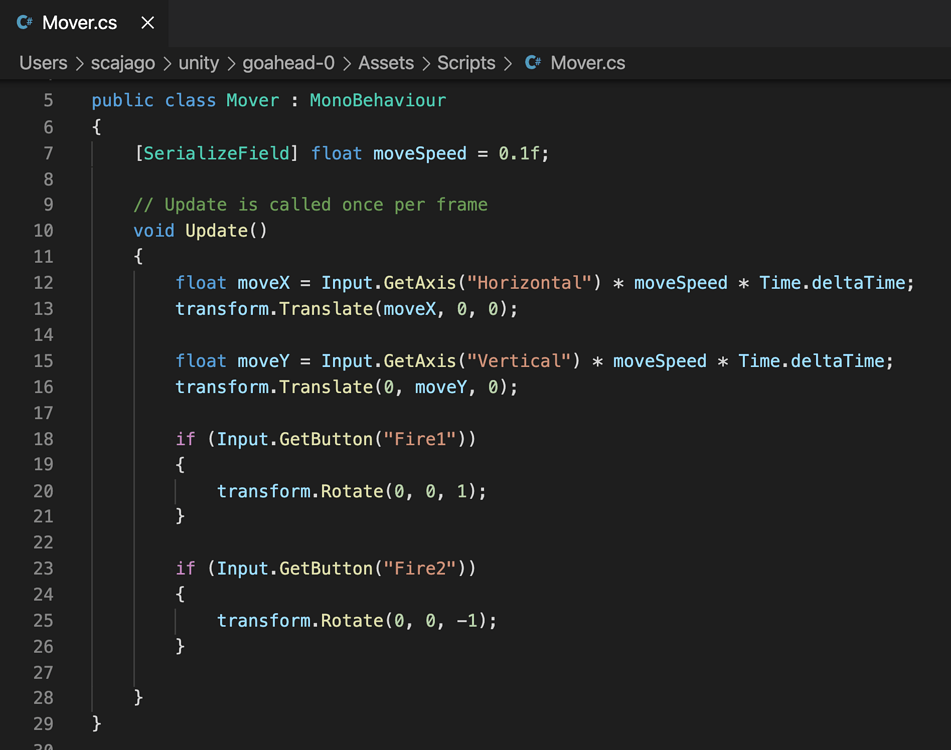Open the Scripts breadcrumb dropdown
This screenshot has width=951, height=750.
[x=466, y=62]
